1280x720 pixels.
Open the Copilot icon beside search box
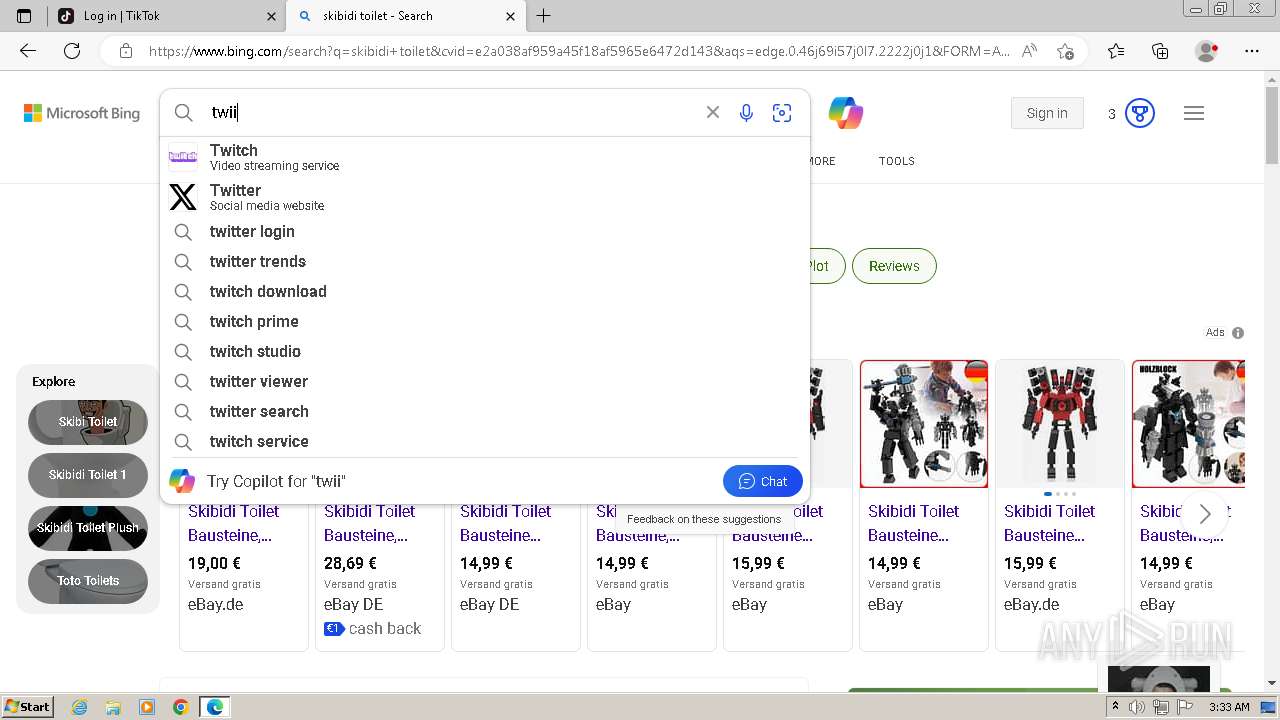click(846, 113)
